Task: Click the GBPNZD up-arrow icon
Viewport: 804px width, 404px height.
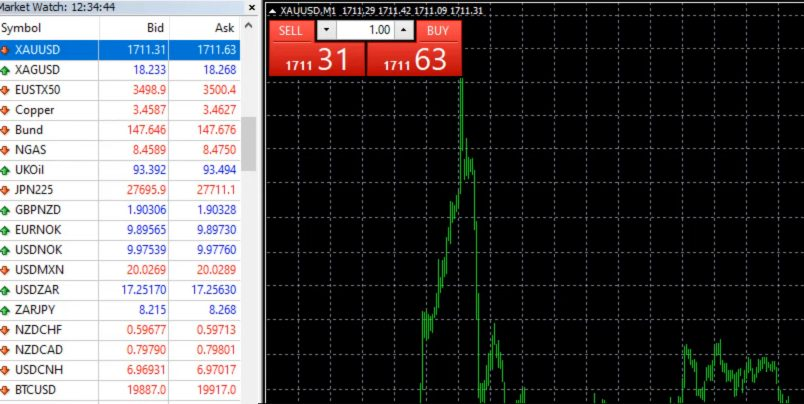Action: click(6, 209)
